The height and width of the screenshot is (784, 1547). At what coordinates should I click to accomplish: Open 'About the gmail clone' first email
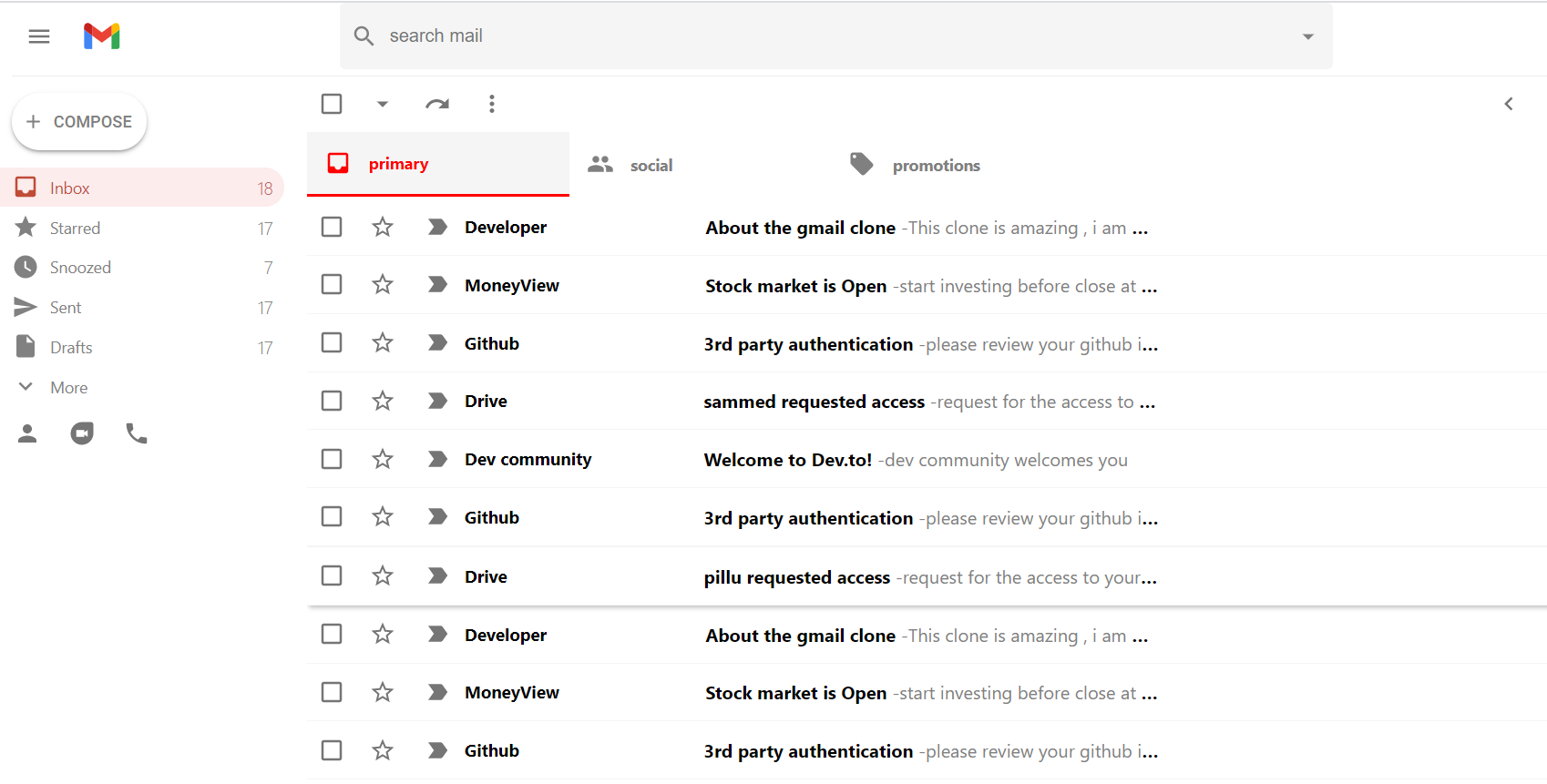[x=927, y=227]
